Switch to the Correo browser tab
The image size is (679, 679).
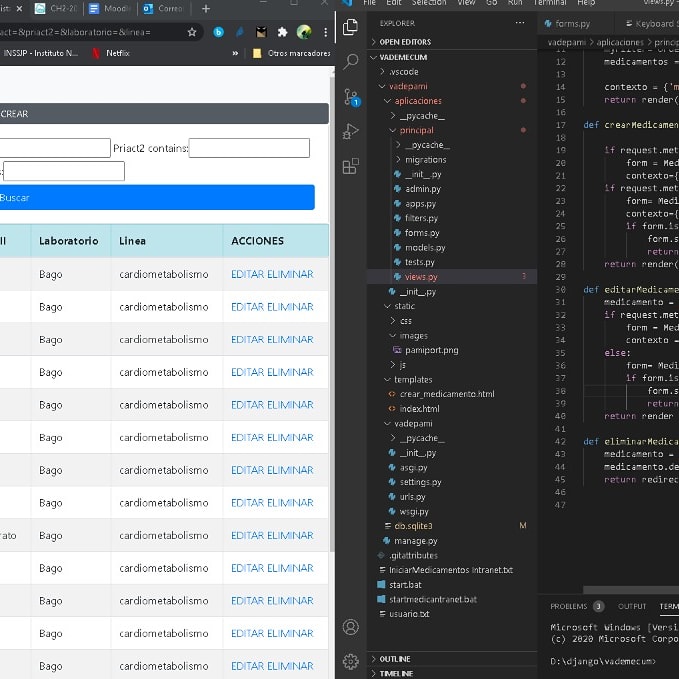[165, 9]
